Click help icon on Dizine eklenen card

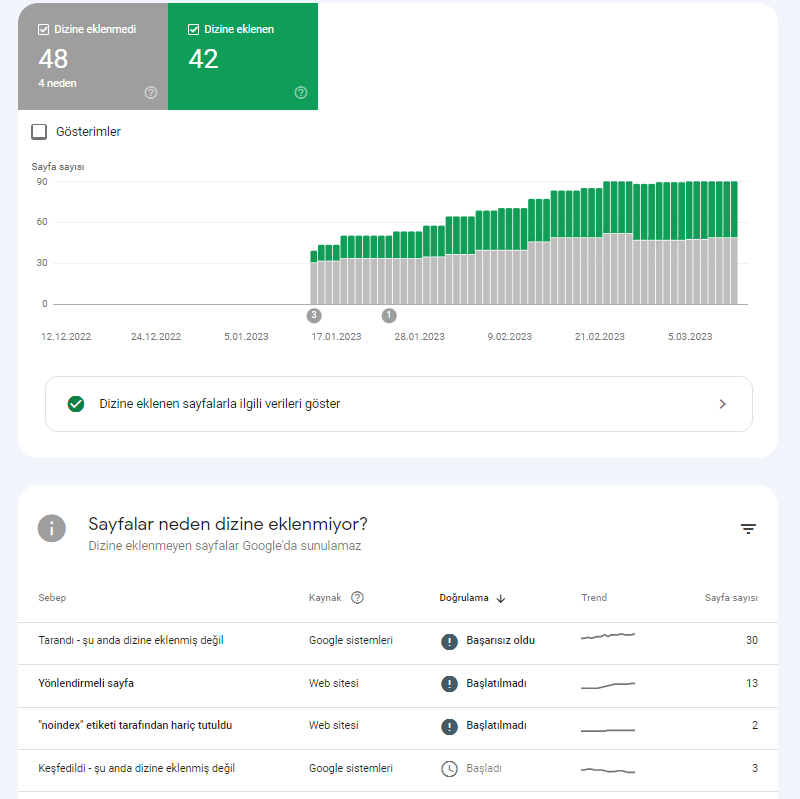[301, 92]
